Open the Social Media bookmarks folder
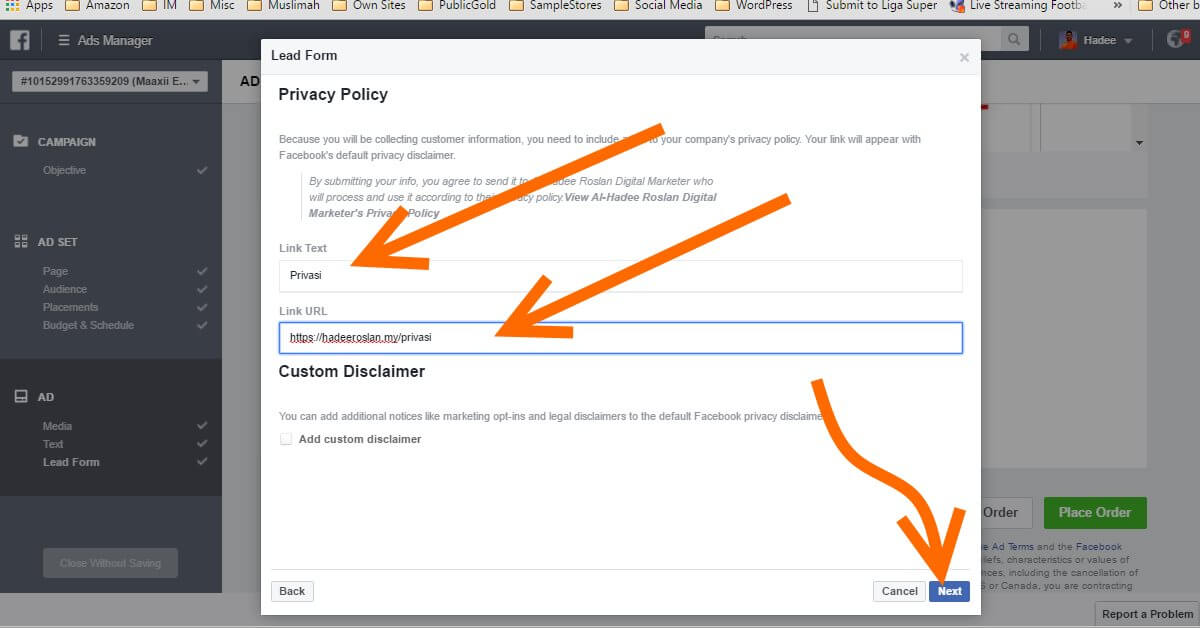This screenshot has width=1200, height=628. (657, 5)
